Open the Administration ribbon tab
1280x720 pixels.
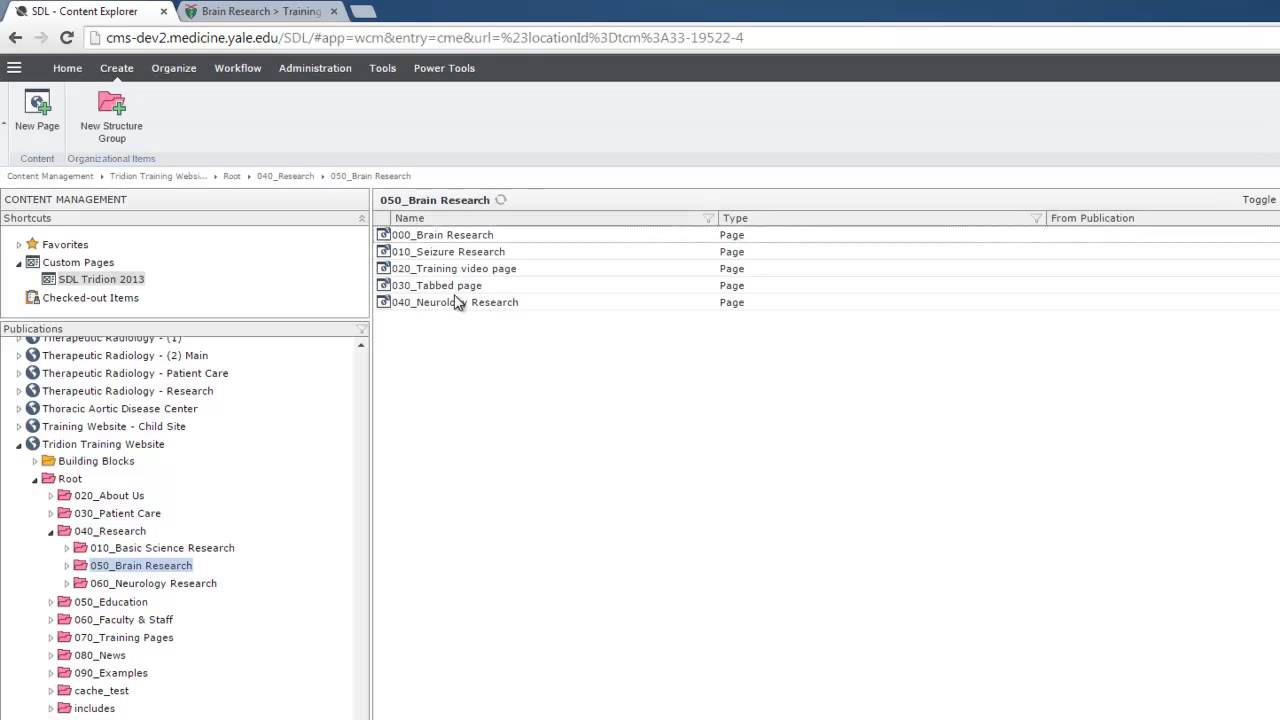pos(315,68)
